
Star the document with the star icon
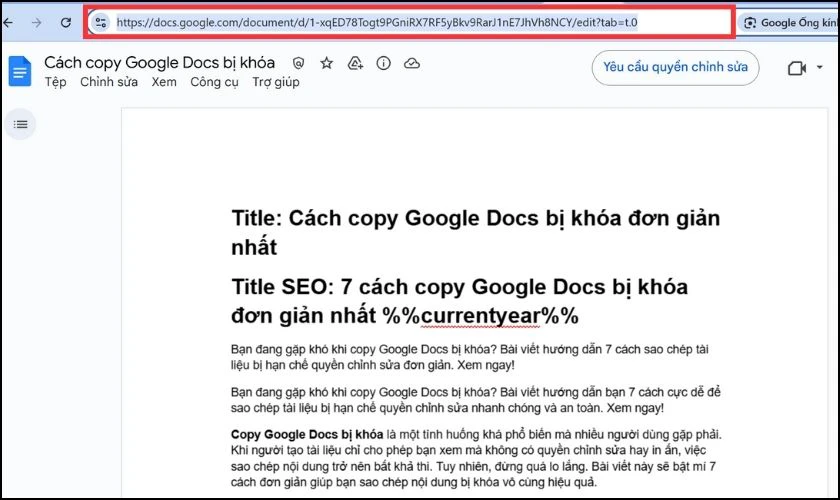click(326, 63)
